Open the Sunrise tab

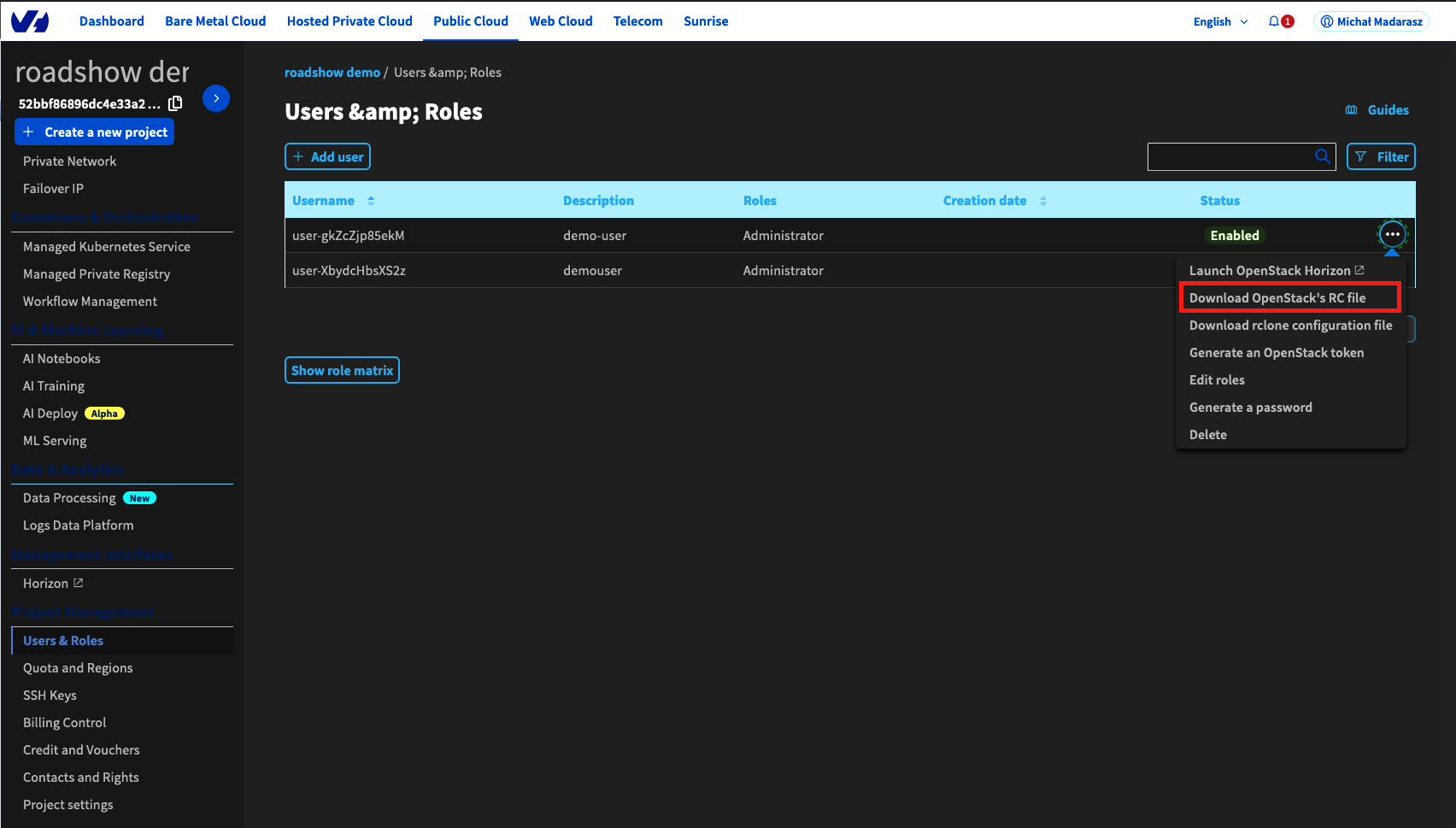point(706,21)
